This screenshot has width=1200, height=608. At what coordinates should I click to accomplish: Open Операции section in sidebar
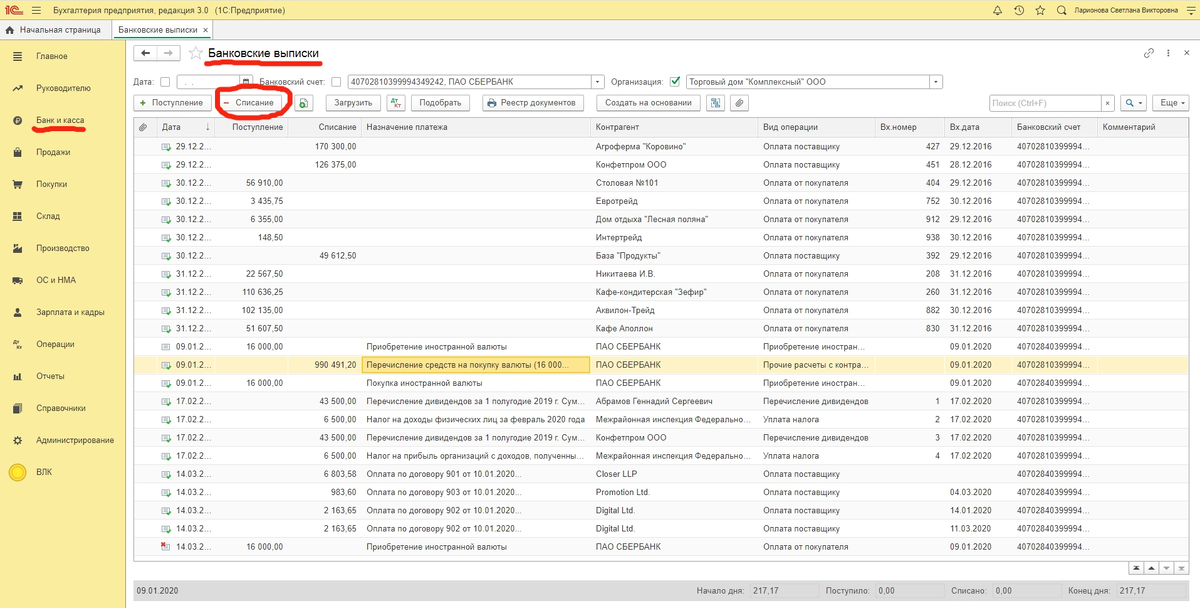click(63, 344)
